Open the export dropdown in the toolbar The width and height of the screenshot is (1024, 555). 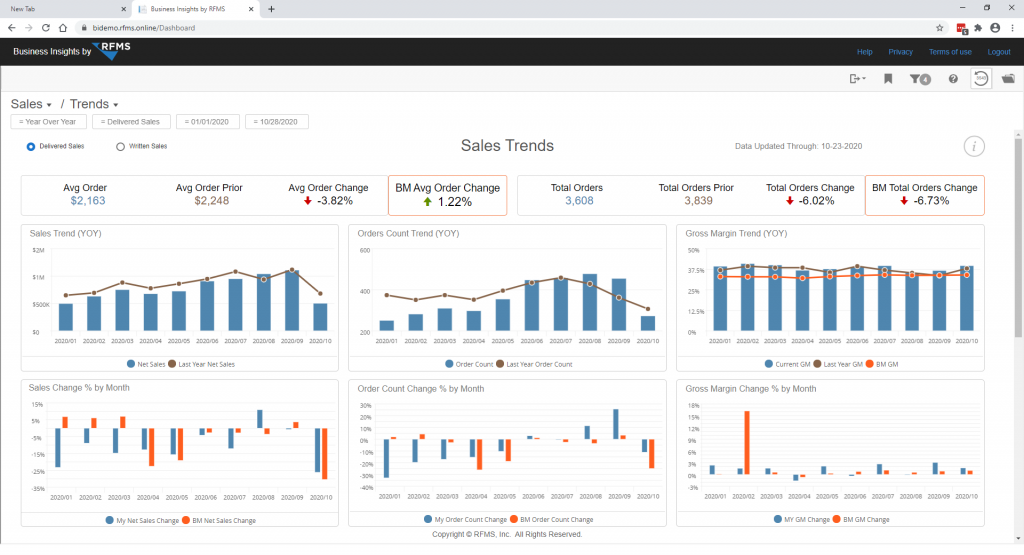pos(857,79)
